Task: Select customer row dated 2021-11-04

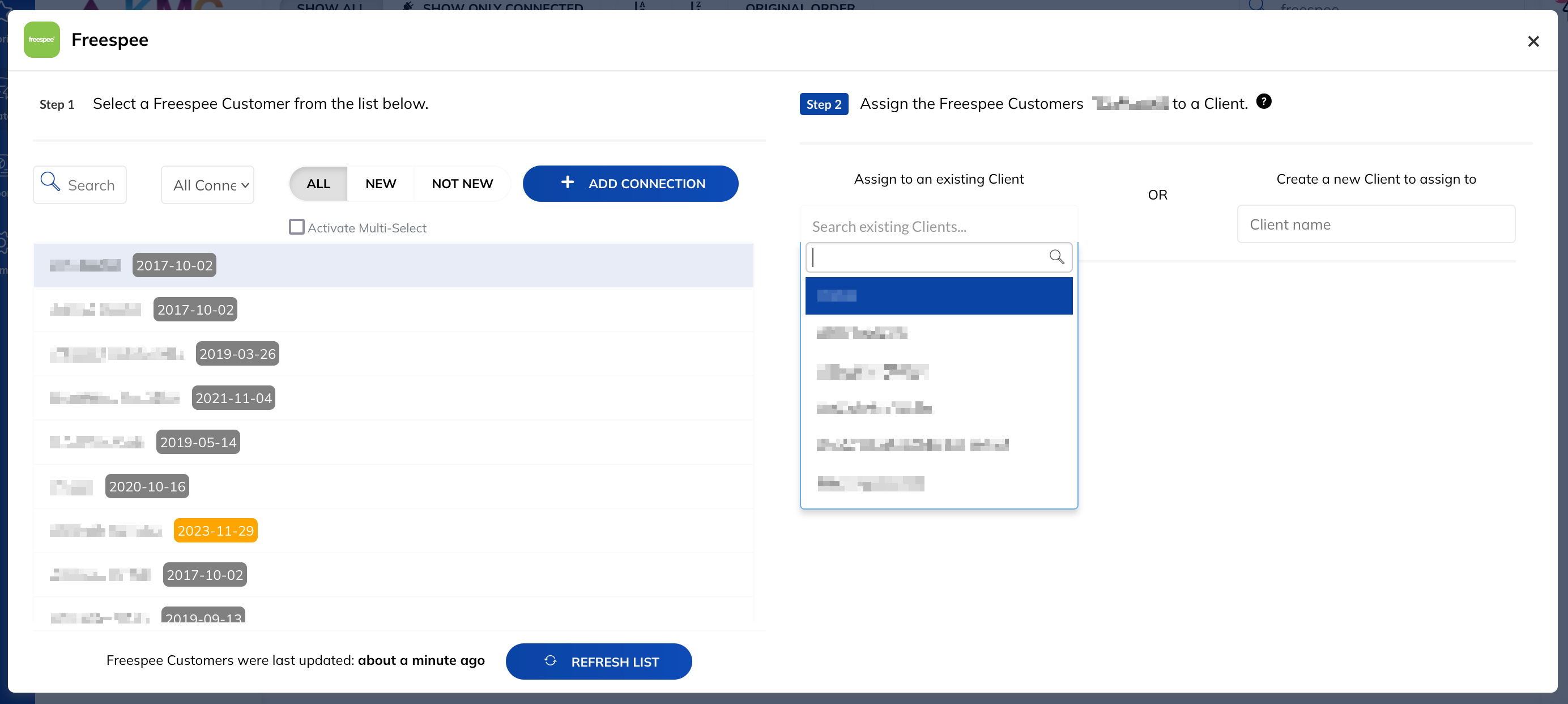Action: pyautogui.click(x=393, y=398)
